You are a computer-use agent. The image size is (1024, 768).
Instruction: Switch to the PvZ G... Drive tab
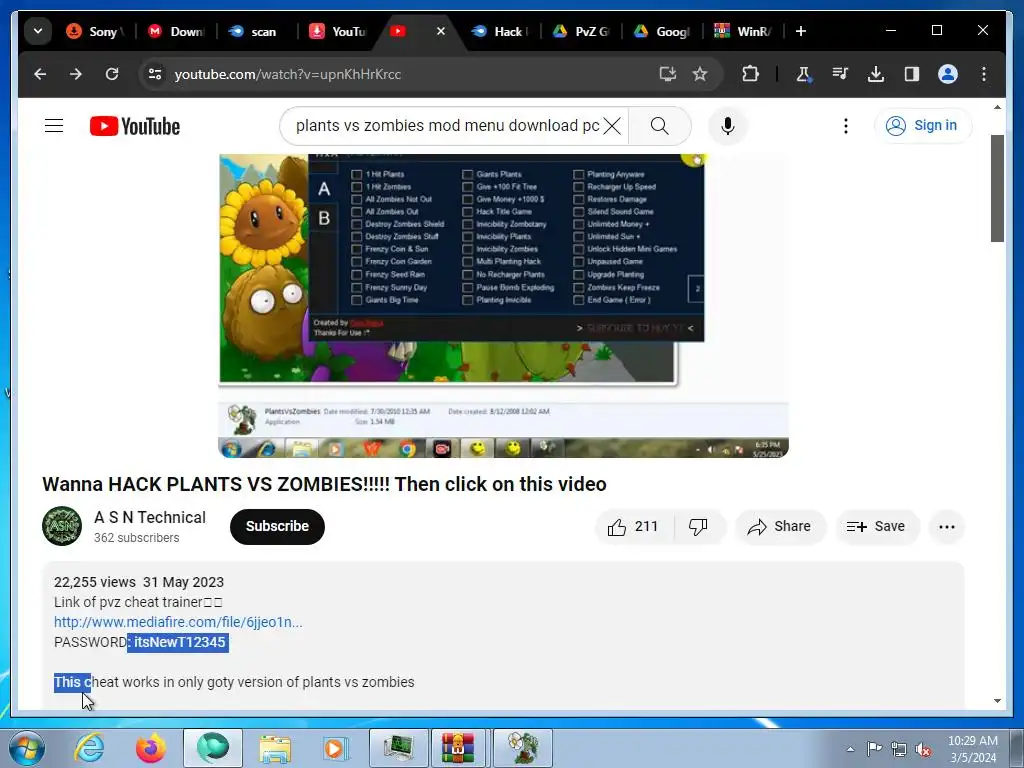pyautogui.click(x=581, y=31)
